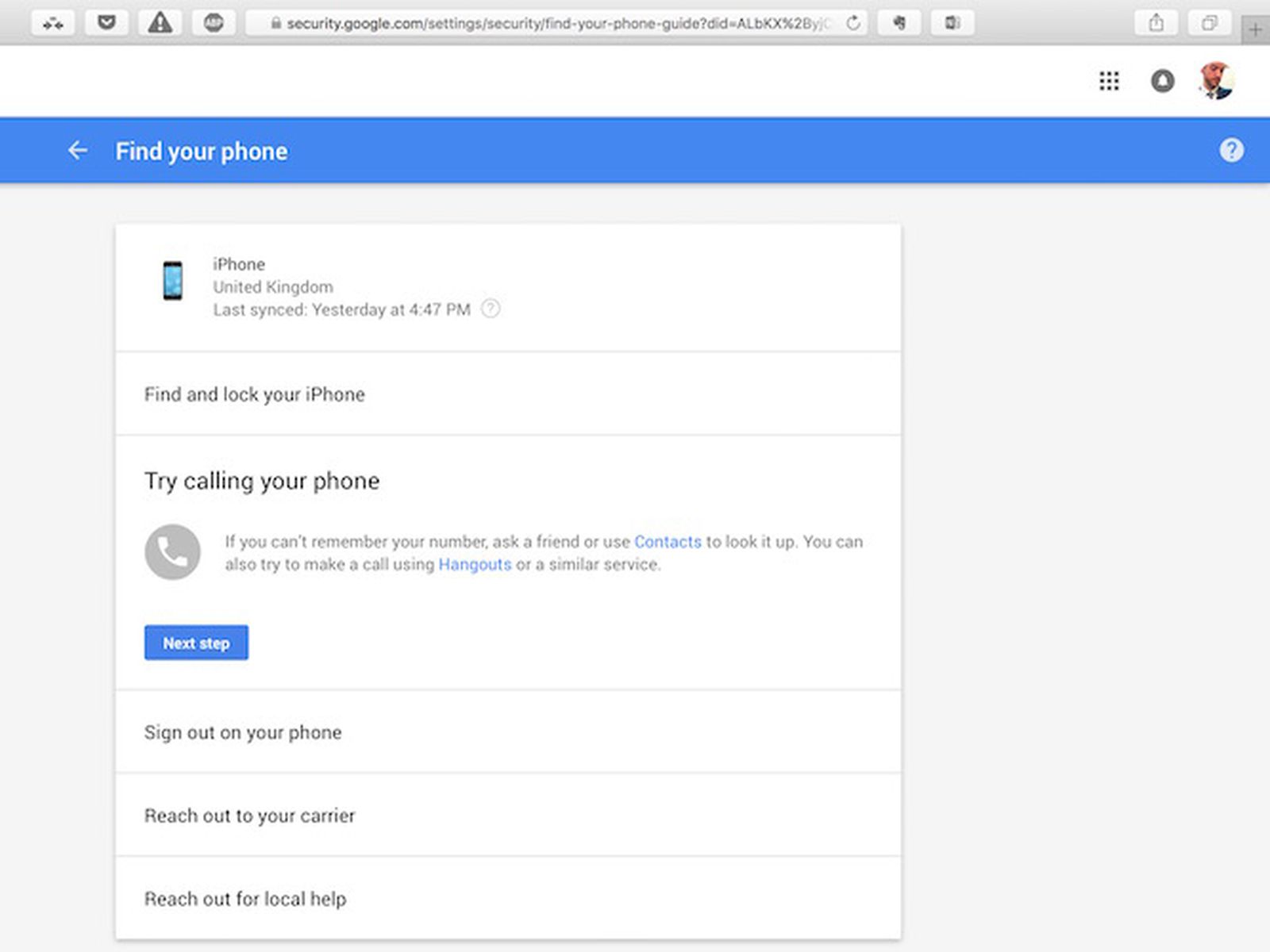Go back using the white arrow icon
The image size is (1270, 952).
pos(77,150)
